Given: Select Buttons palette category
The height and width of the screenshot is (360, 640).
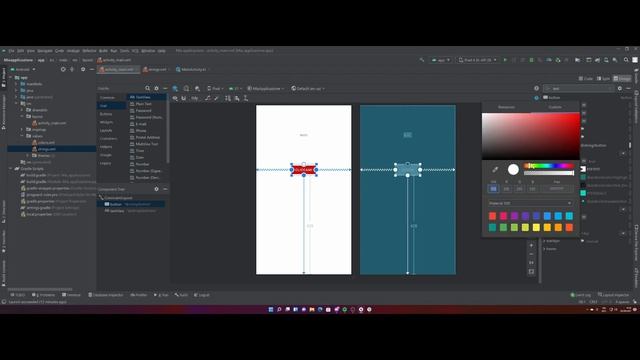Looking at the screenshot, I should (106, 114).
